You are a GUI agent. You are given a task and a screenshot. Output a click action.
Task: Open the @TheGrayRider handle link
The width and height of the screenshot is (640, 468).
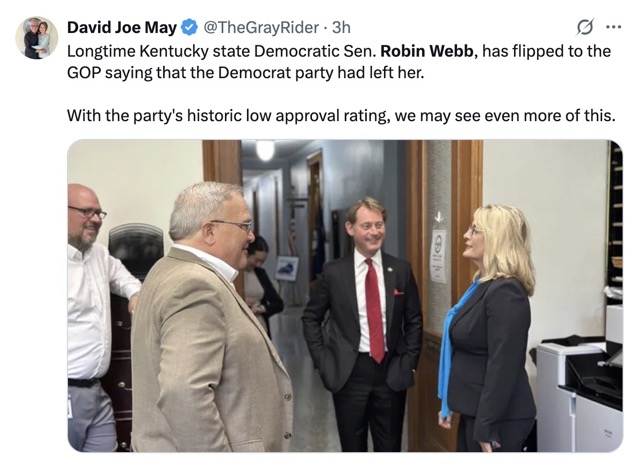pyautogui.click(x=261, y=27)
